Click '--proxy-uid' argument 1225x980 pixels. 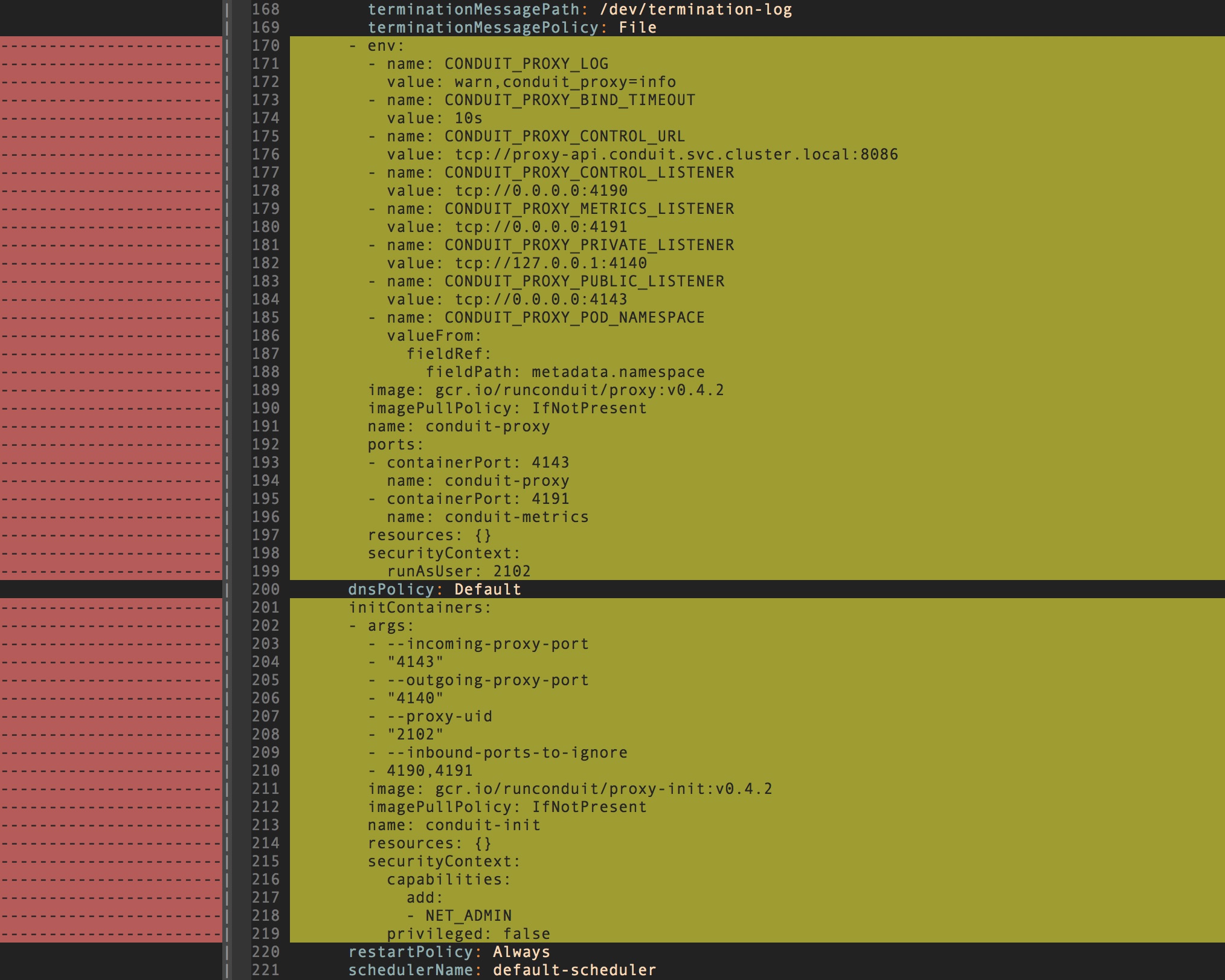pyautogui.click(x=440, y=717)
